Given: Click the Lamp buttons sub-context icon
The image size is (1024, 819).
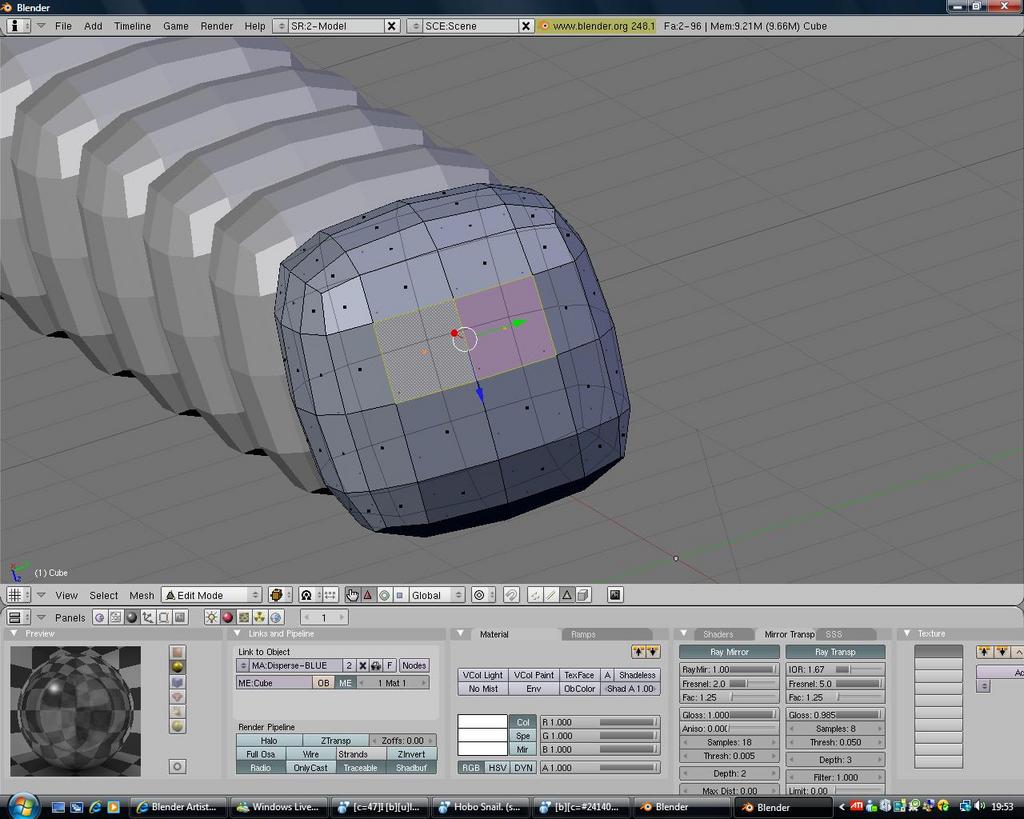Looking at the screenshot, I should point(212,617).
